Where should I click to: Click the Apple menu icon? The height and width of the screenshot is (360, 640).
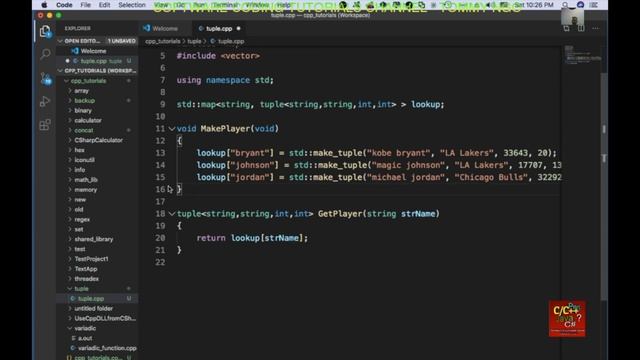(44, 5)
